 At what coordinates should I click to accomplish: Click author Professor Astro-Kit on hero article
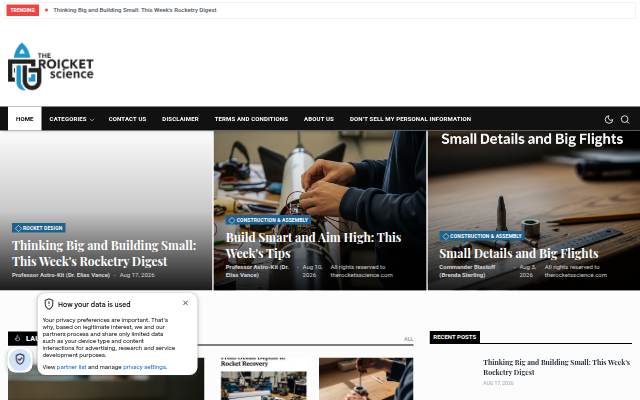click(x=61, y=275)
